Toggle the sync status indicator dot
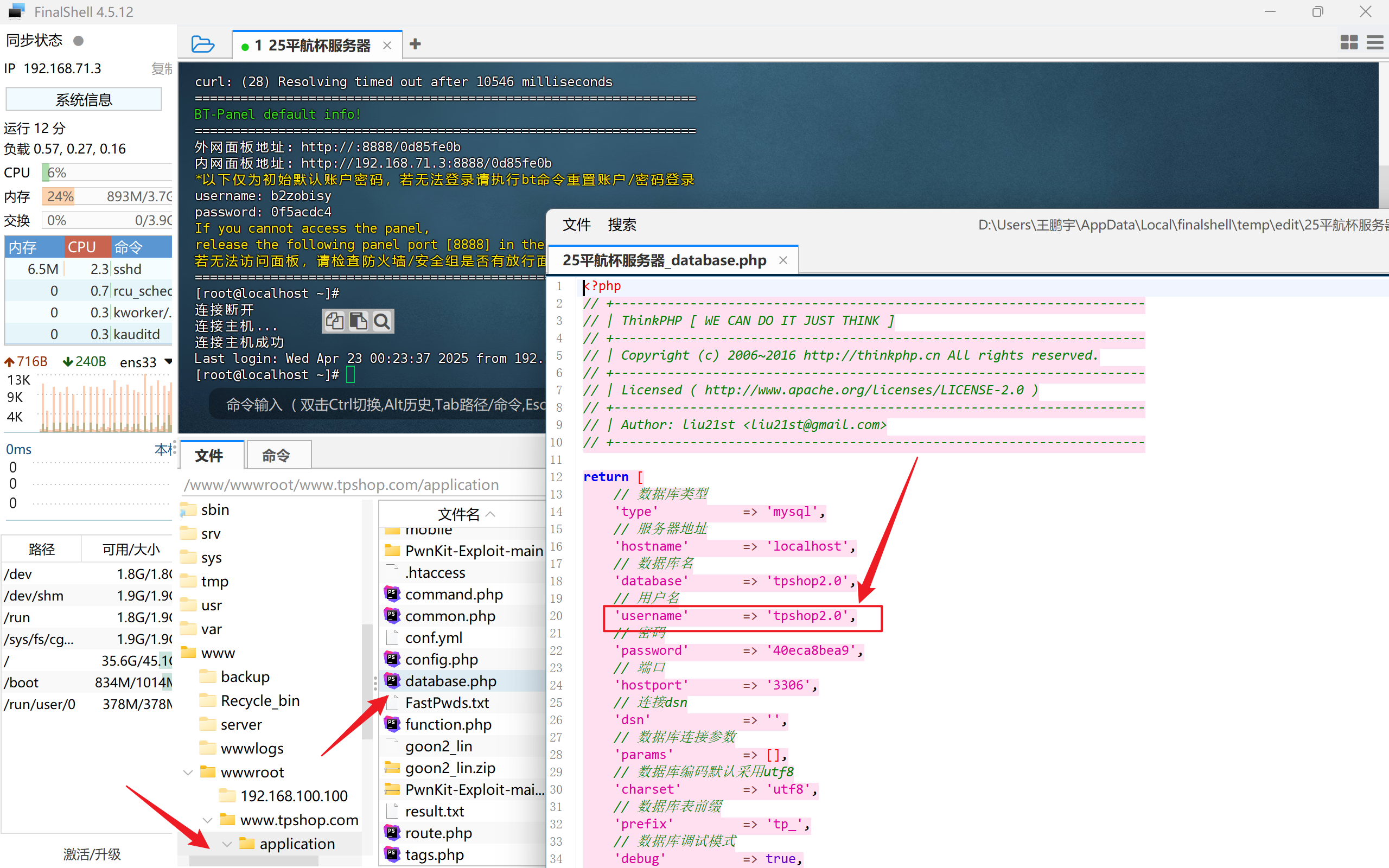Viewport: 1389px width, 868px height. tap(79, 41)
